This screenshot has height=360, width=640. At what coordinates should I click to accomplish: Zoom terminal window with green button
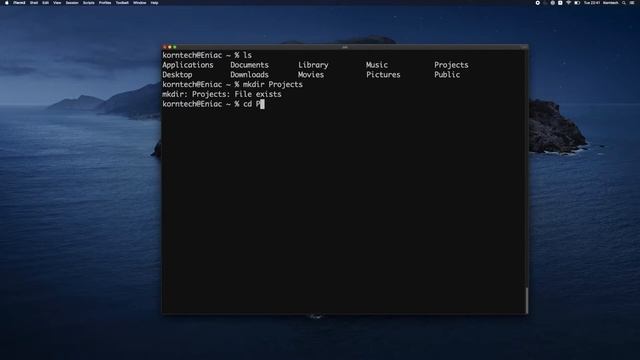[175, 47]
